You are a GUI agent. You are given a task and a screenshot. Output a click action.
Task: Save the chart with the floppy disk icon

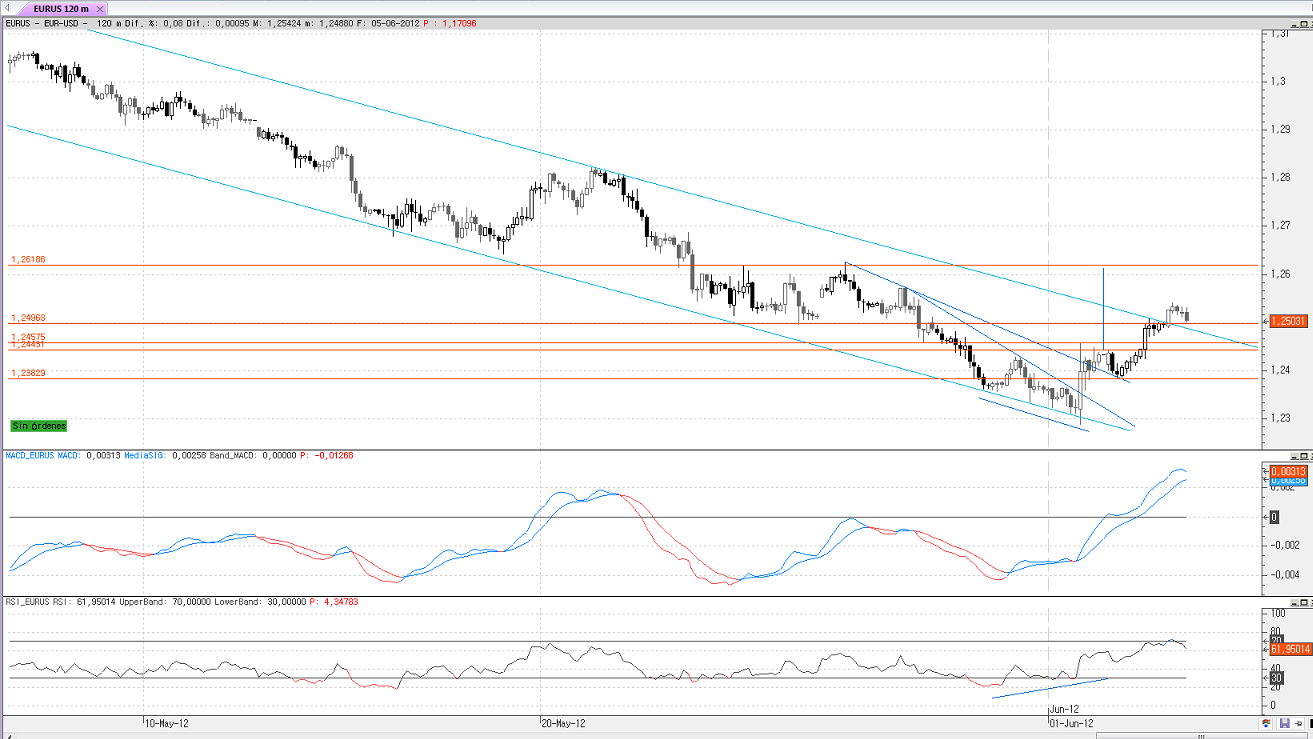pyautogui.click(x=1283, y=724)
